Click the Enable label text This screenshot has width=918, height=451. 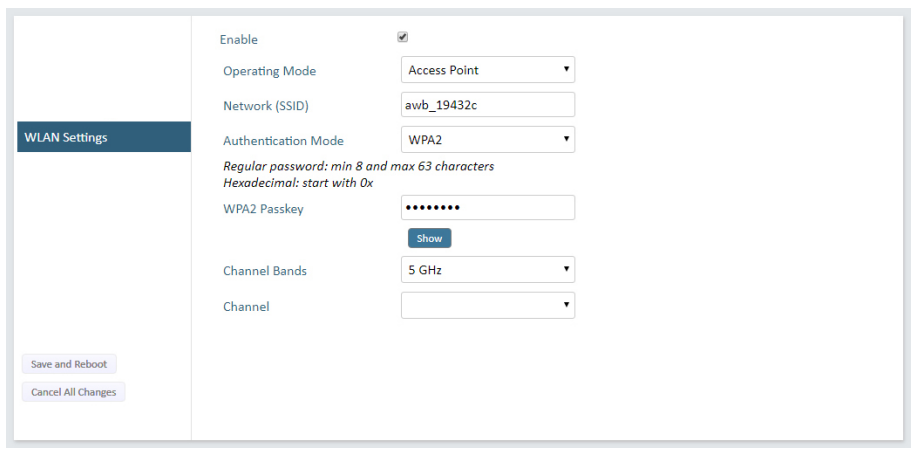[238, 40]
